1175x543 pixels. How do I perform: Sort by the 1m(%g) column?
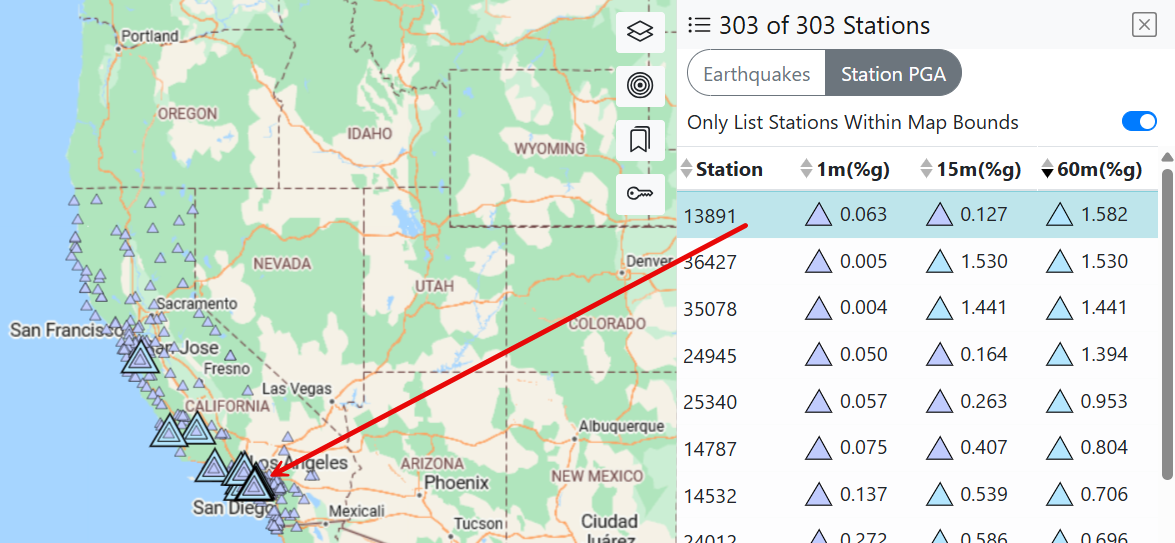[845, 169]
